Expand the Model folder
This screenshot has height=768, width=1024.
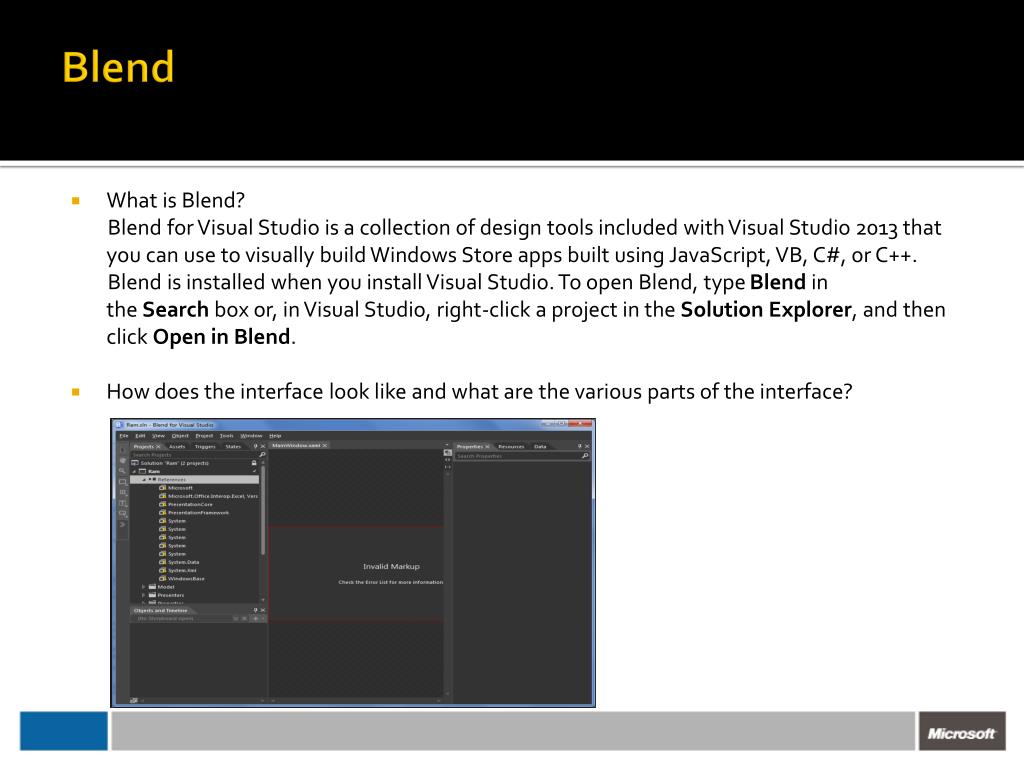tap(144, 587)
